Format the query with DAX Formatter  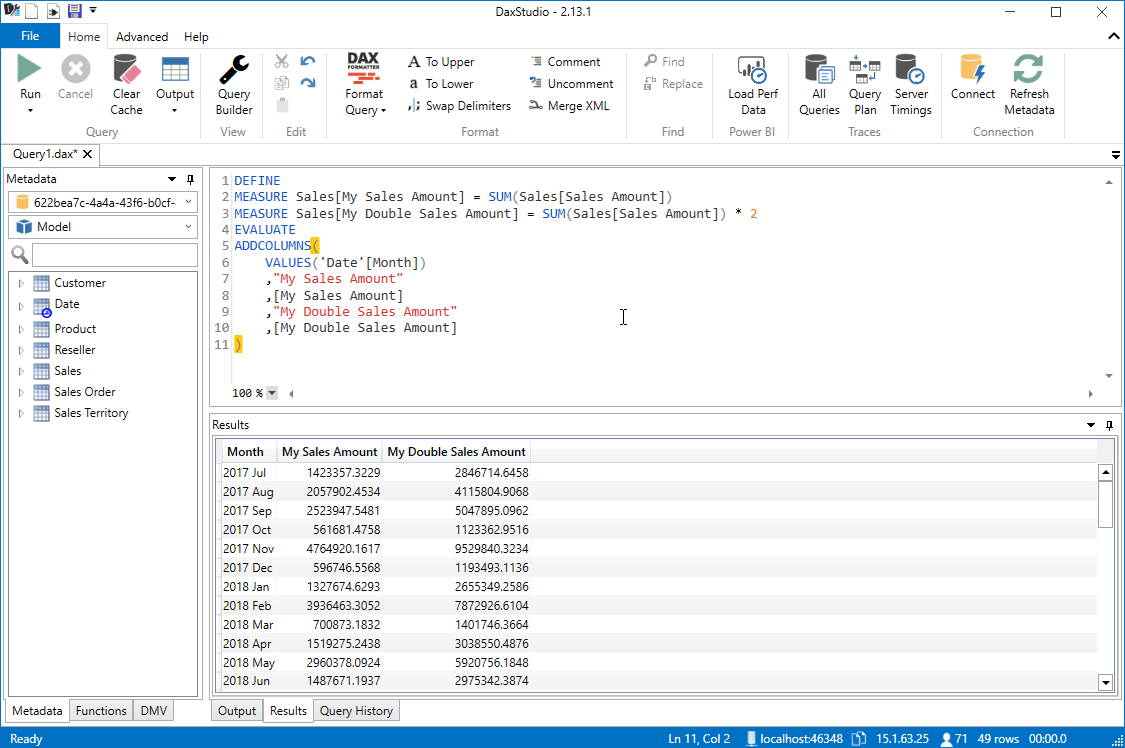click(364, 84)
